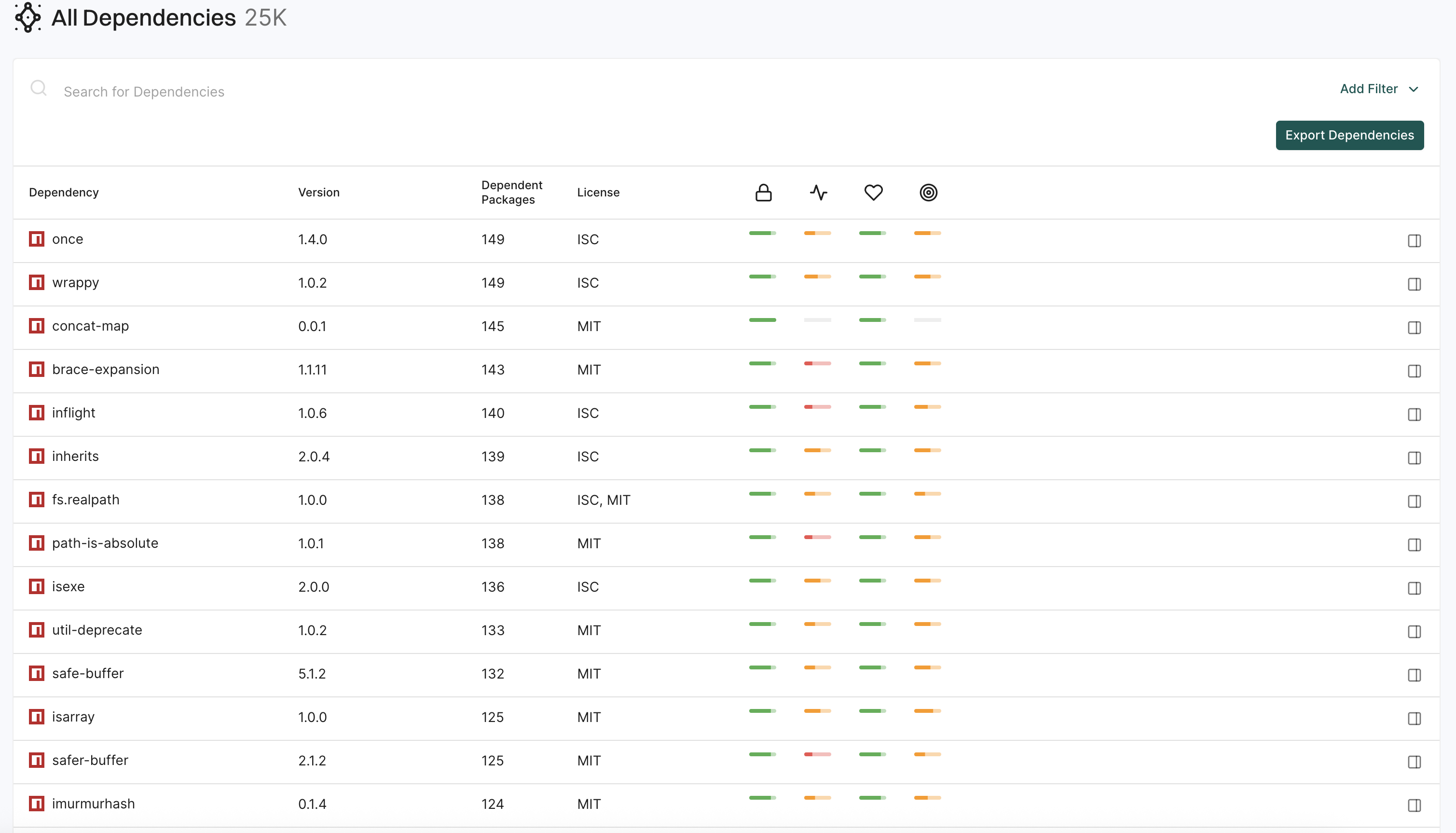Open the wrappy dependency
Image resolution: width=1456 pixels, height=833 pixels.
[75, 283]
